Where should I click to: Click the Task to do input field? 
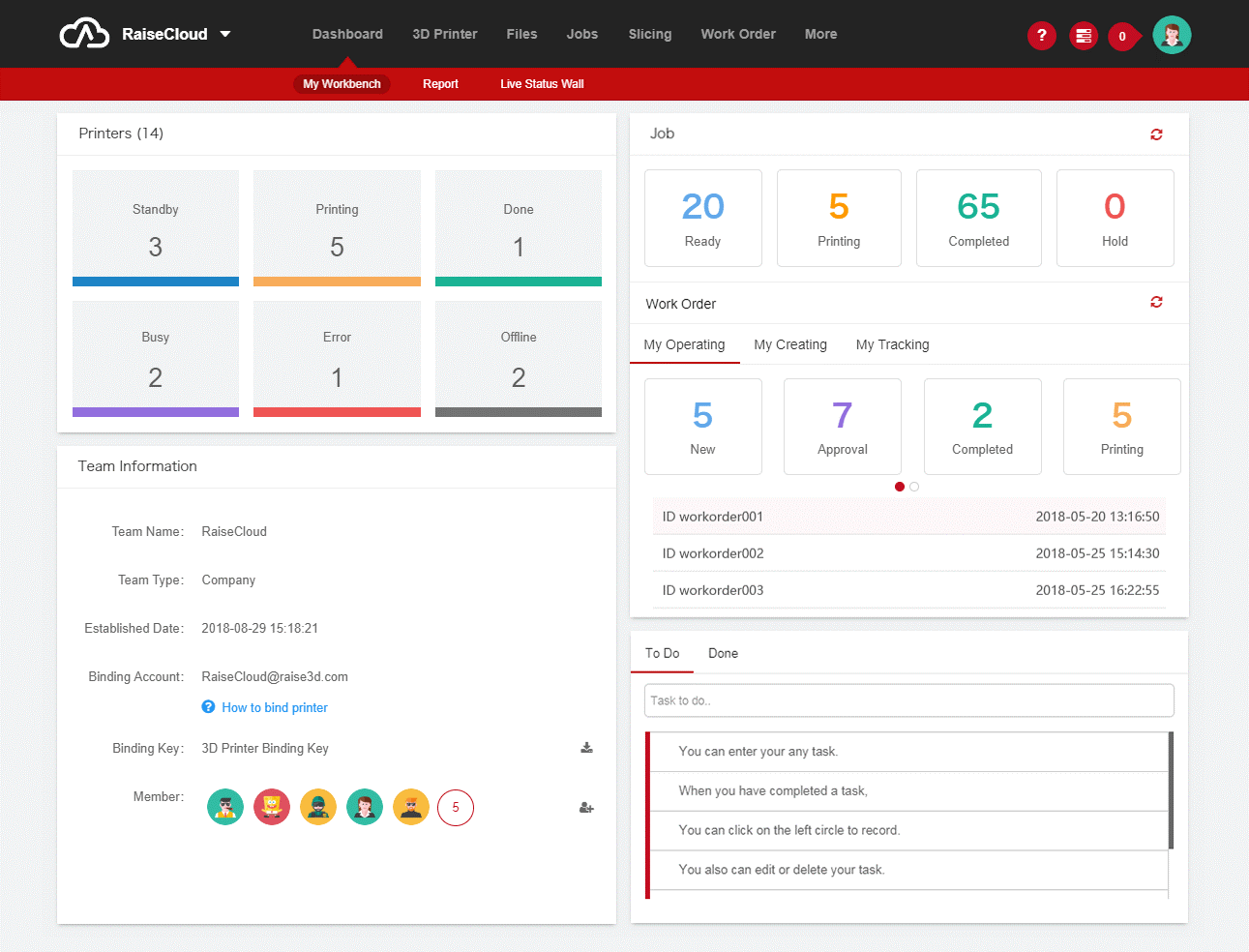pos(909,700)
